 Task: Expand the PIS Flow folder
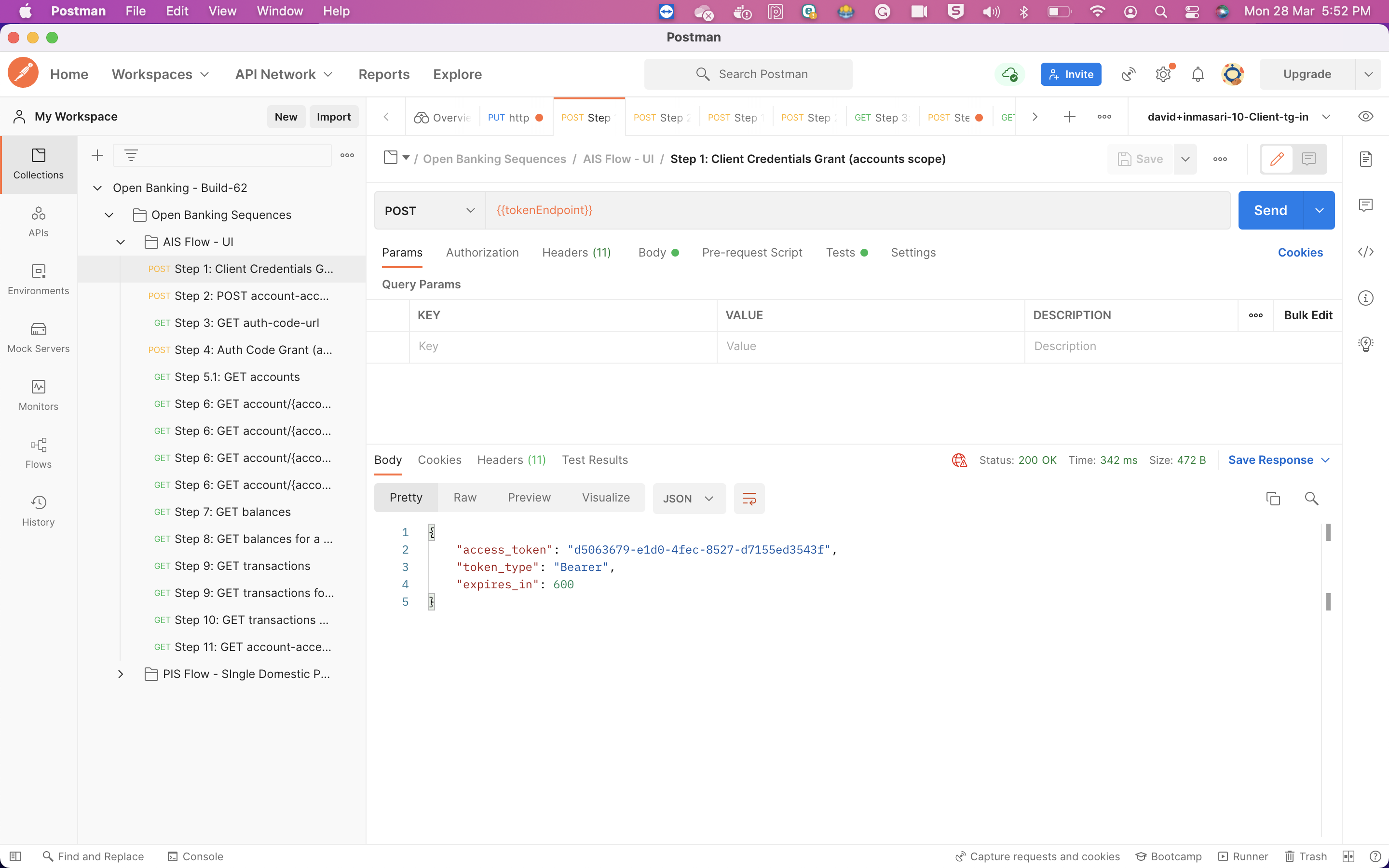click(x=121, y=674)
